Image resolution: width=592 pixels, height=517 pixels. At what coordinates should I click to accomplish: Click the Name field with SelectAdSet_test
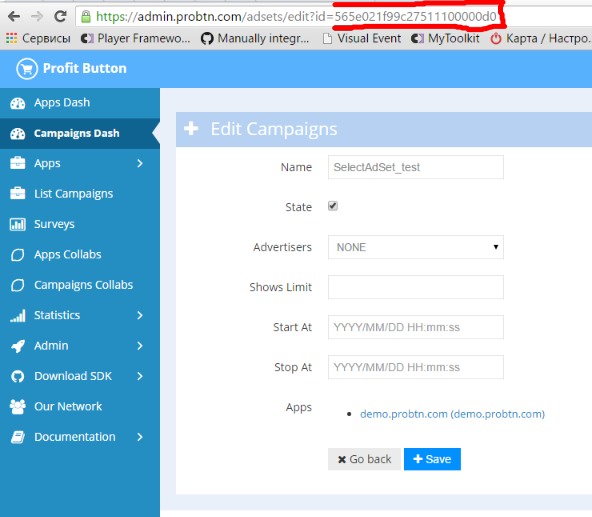(x=416, y=167)
